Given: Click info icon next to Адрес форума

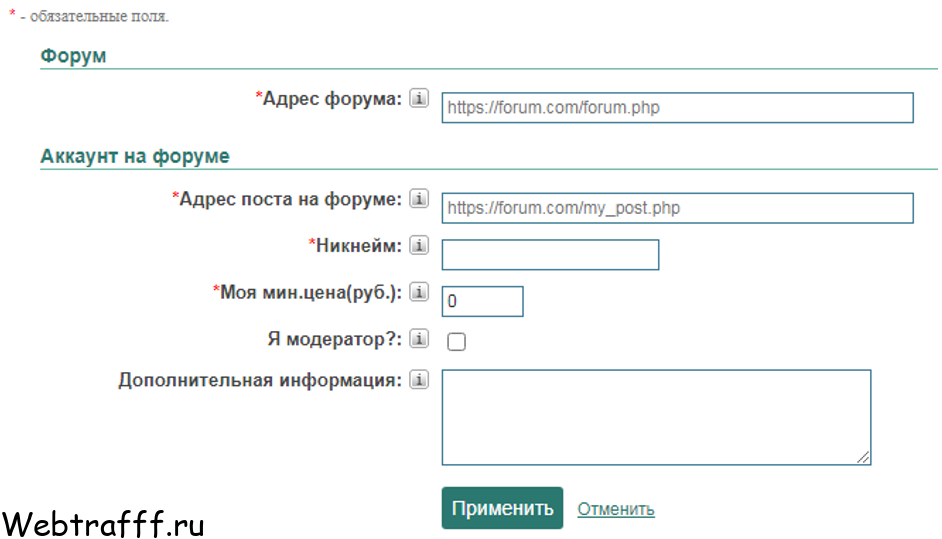Looking at the screenshot, I should [x=419, y=98].
